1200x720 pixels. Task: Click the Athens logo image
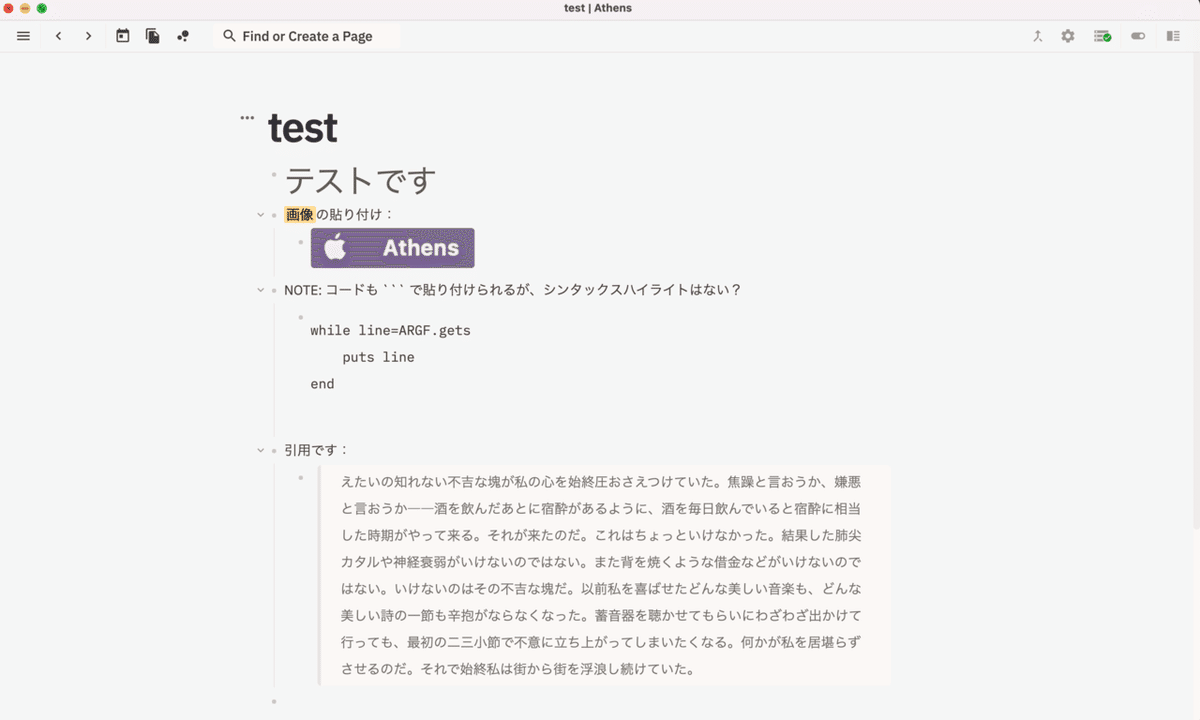[392, 247]
